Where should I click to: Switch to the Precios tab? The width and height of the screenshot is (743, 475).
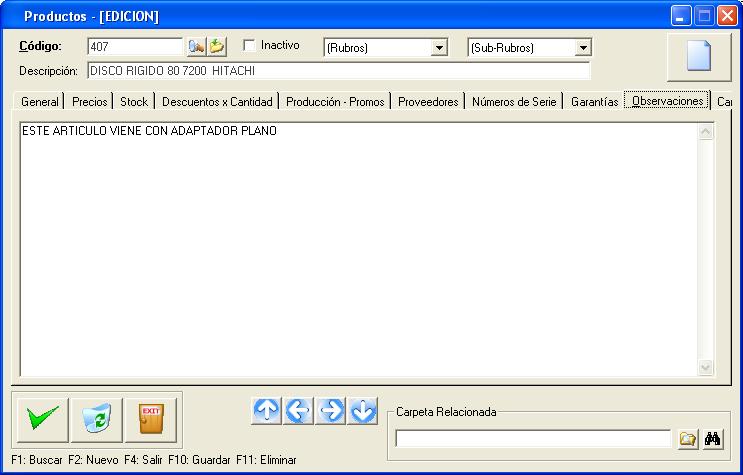(x=90, y=101)
